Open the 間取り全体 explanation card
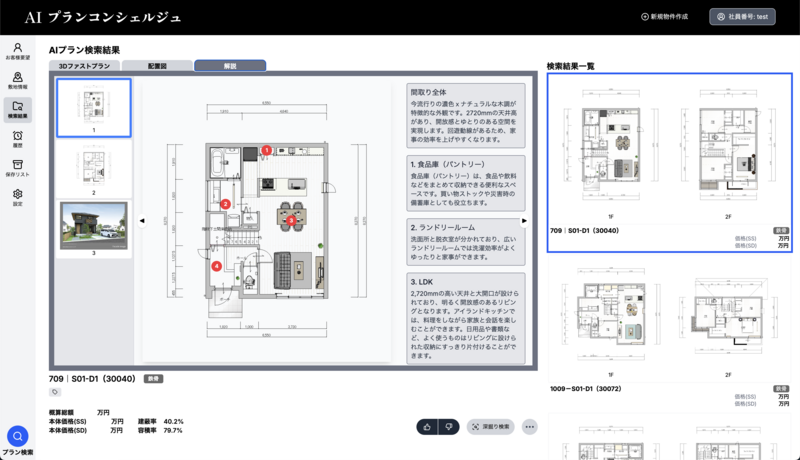This screenshot has height=460, width=800. tap(466, 116)
